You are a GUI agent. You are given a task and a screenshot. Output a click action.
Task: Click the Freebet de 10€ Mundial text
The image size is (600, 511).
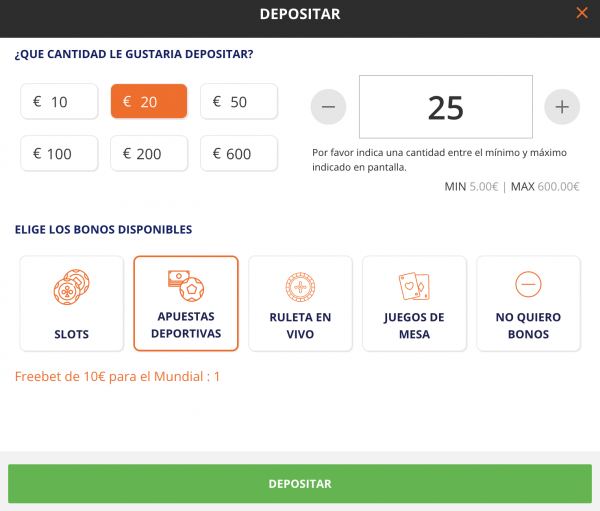pos(117,377)
